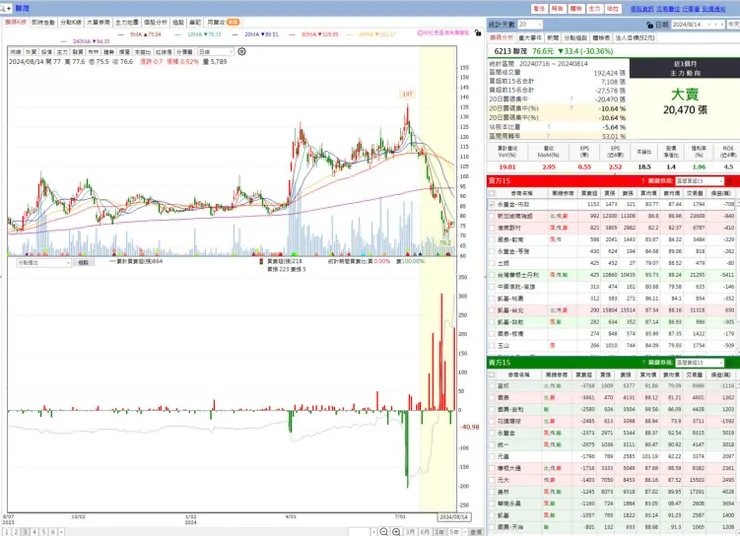Viewport: 740px width, 536px height.
Task: Switch to the 即時走勢 tab
Action: (x=43, y=22)
